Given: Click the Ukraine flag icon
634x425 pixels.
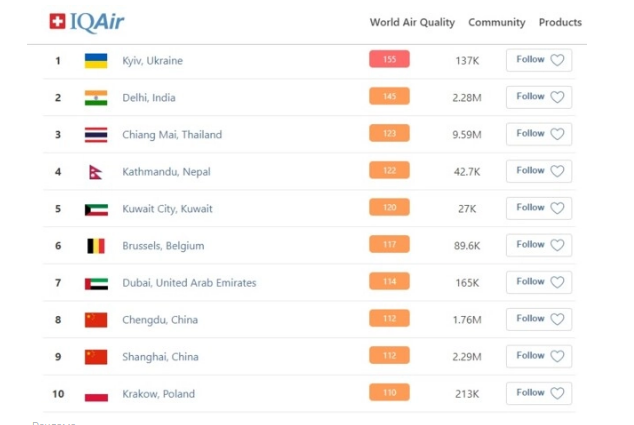Looking at the screenshot, I should pyautogui.click(x=96, y=61).
